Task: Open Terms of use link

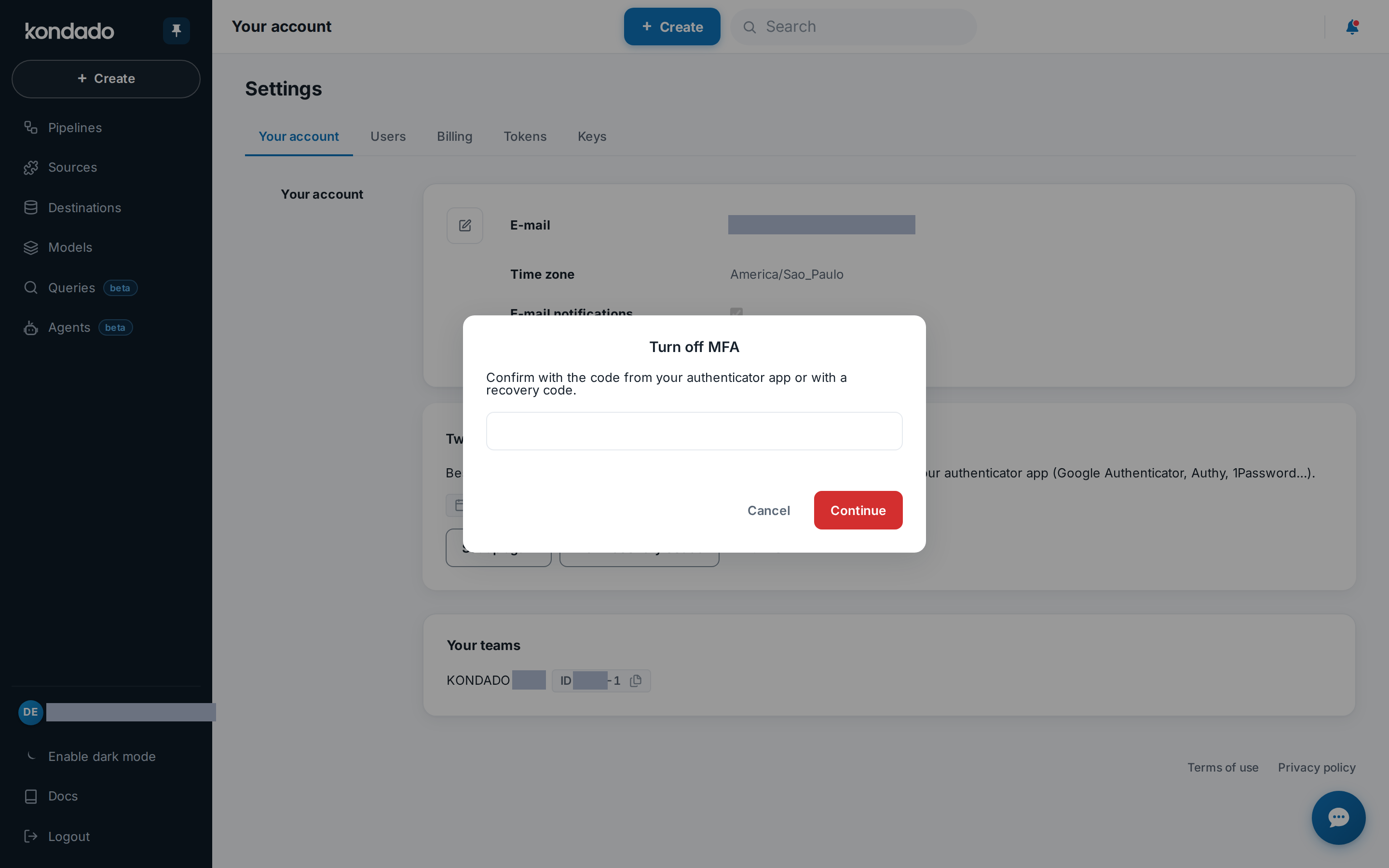Action: click(1223, 768)
